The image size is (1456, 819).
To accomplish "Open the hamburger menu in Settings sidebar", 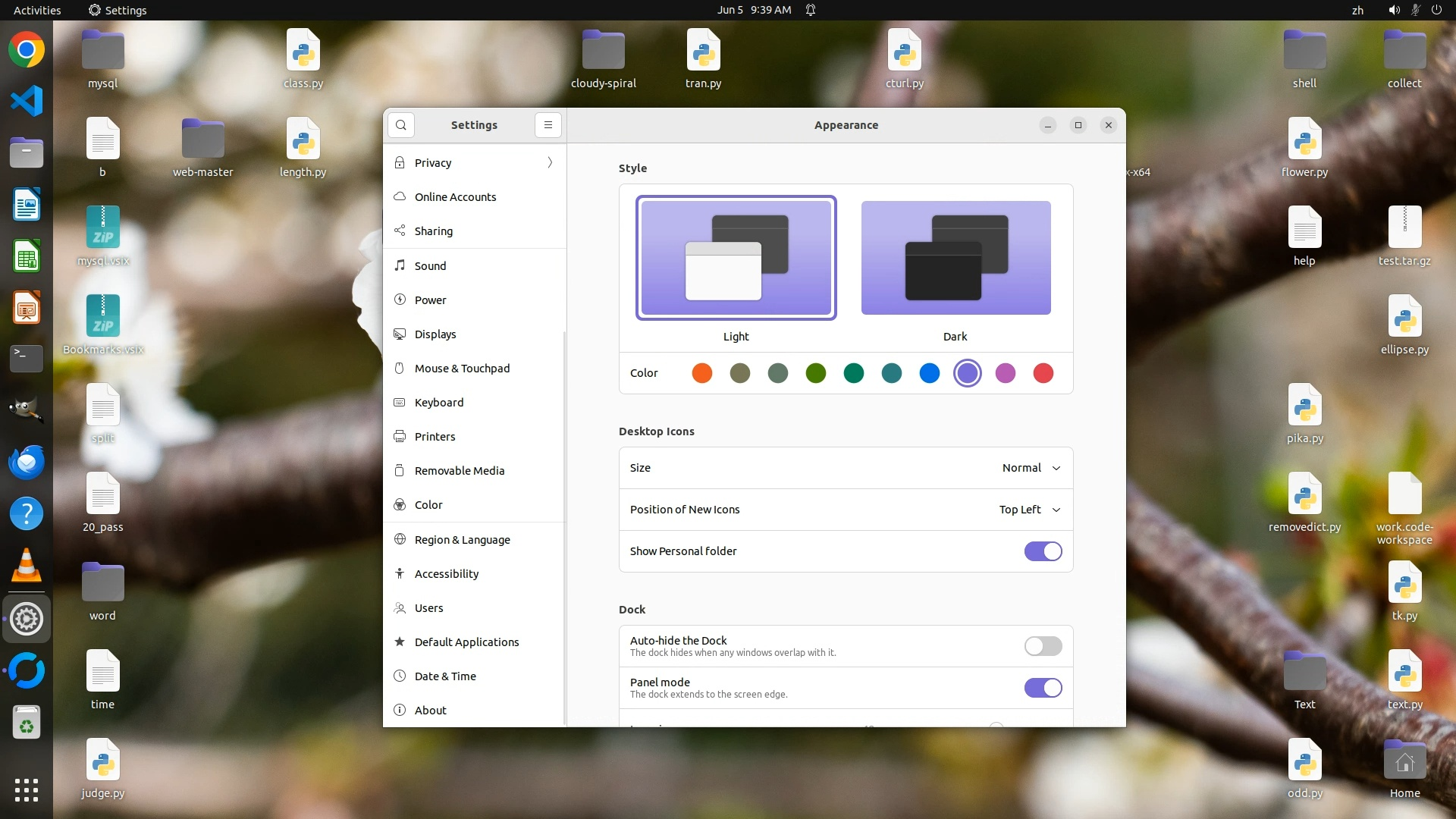I will click(x=548, y=125).
